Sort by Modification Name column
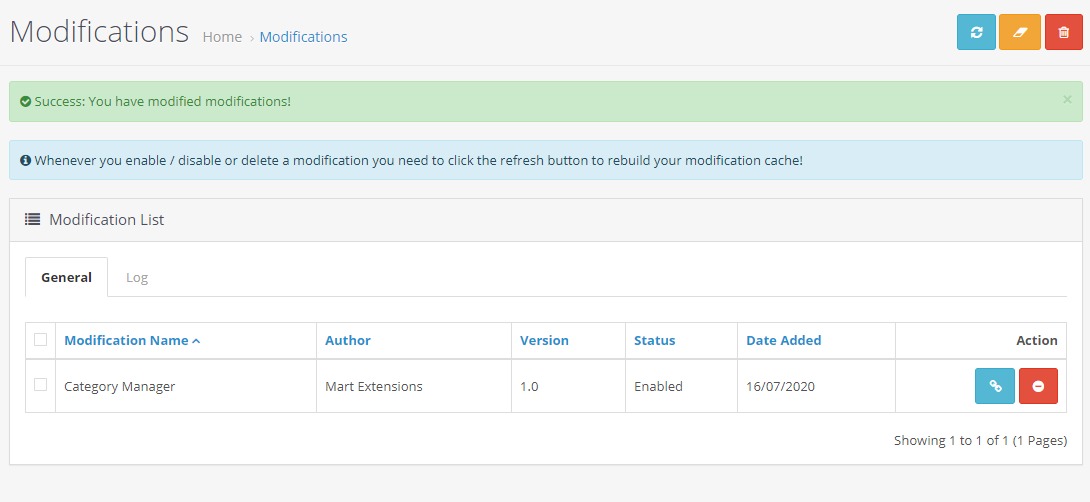 132,341
